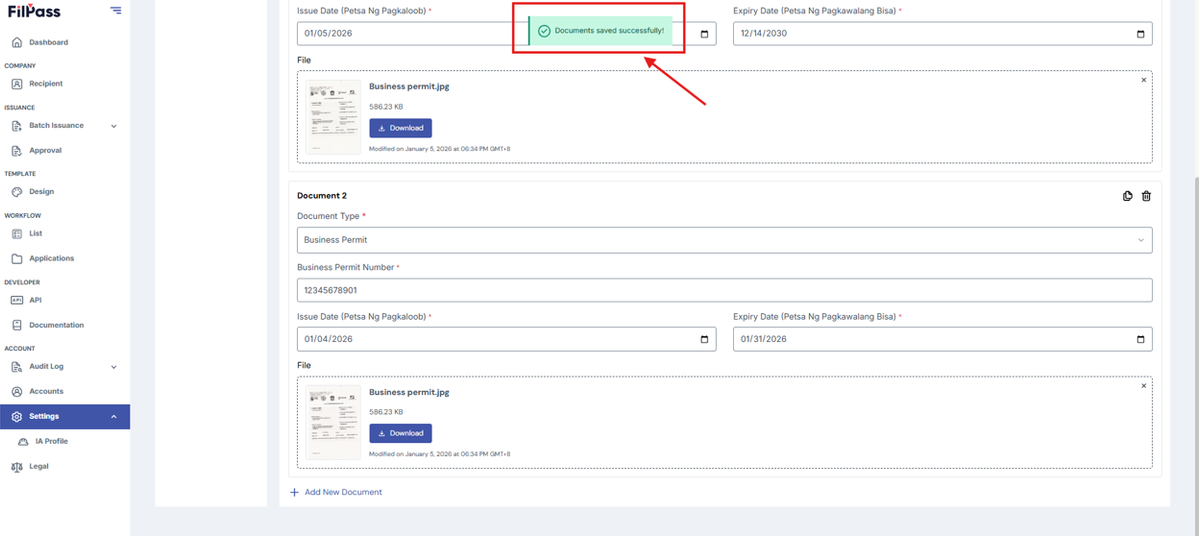Screen dimensions: 1200x536
Task: Open calendar picker for Document 2 expiry date
Action: pos(1140,339)
